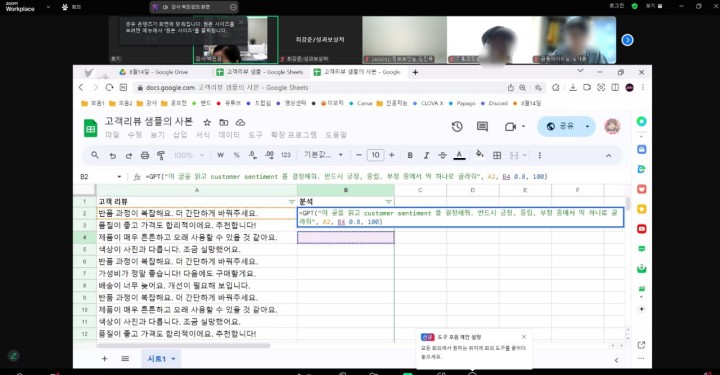720x375 pixels.
Task: Apply strikethrough from the toolbar
Action: click(442, 155)
